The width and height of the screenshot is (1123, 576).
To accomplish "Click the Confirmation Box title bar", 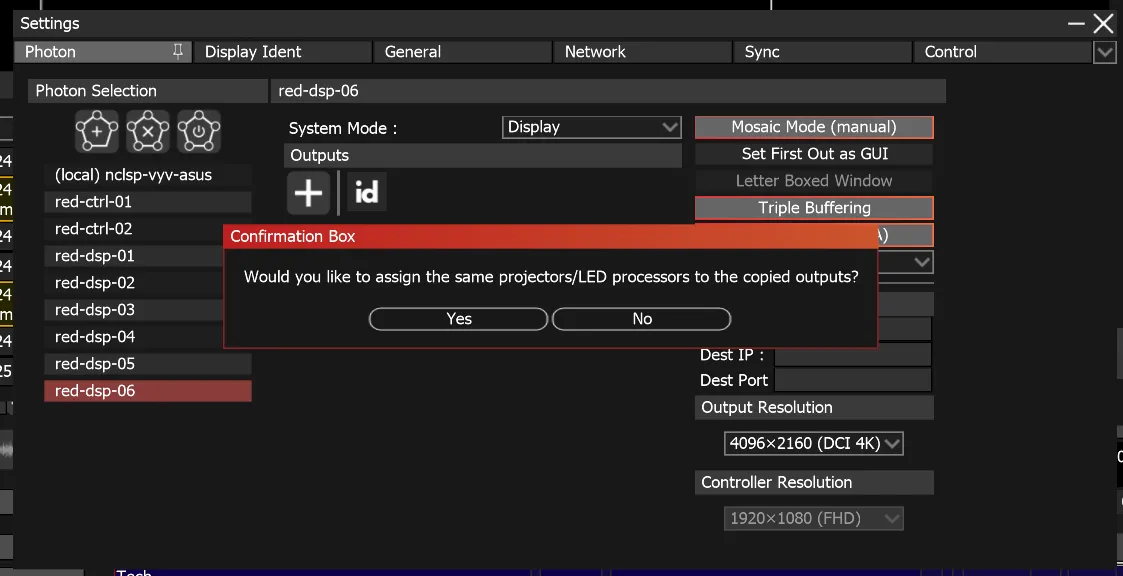I will [550, 236].
